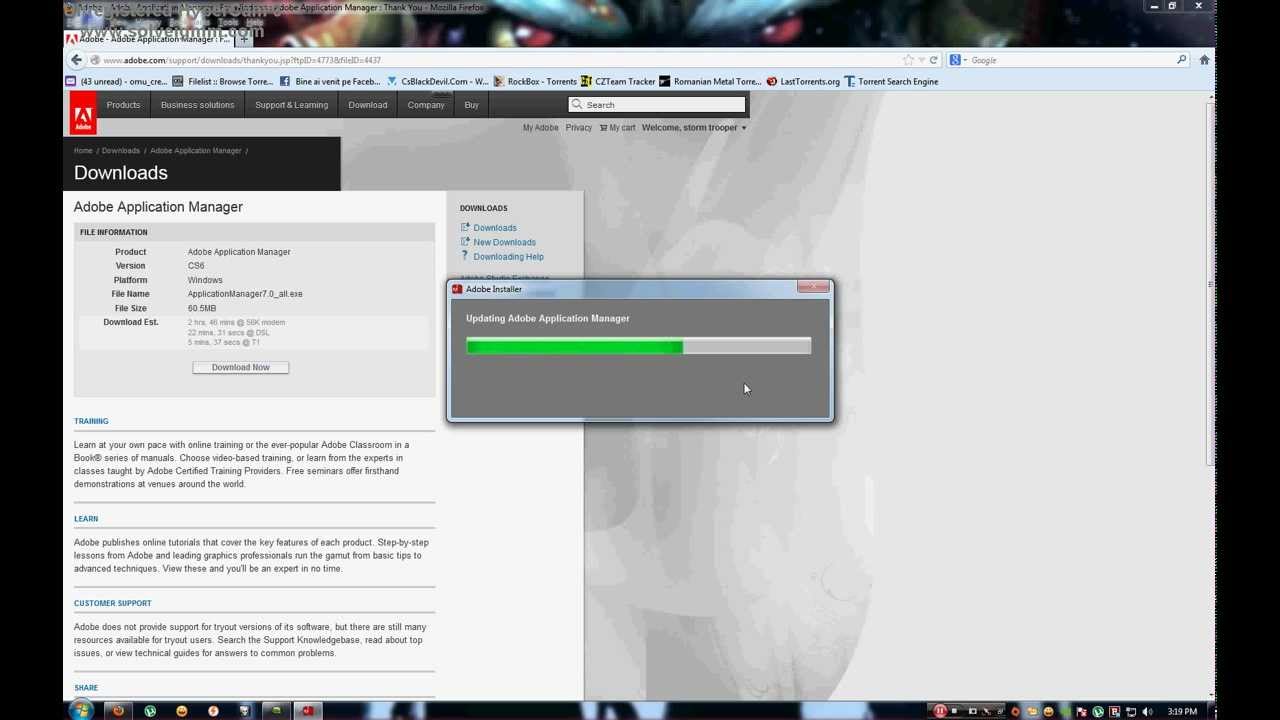The width and height of the screenshot is (1280, 720).
Task: Open the New Downloads sidebar link
Action: [x=504, y=242]
